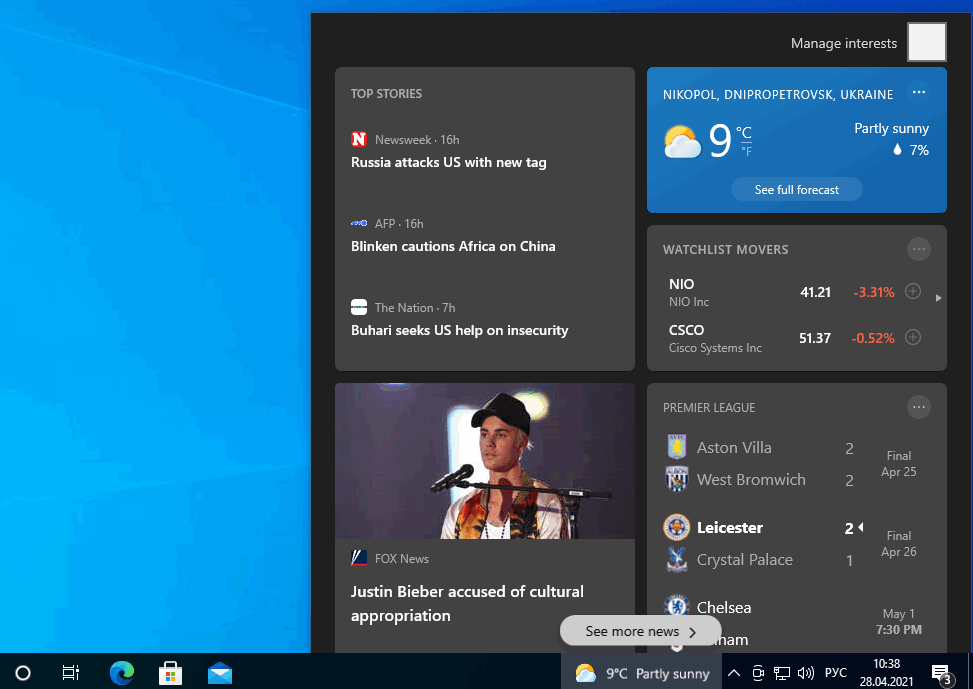Click the partly sunny weather icon in card
This screenshot has width=973, height=689.
click(683, 142)
